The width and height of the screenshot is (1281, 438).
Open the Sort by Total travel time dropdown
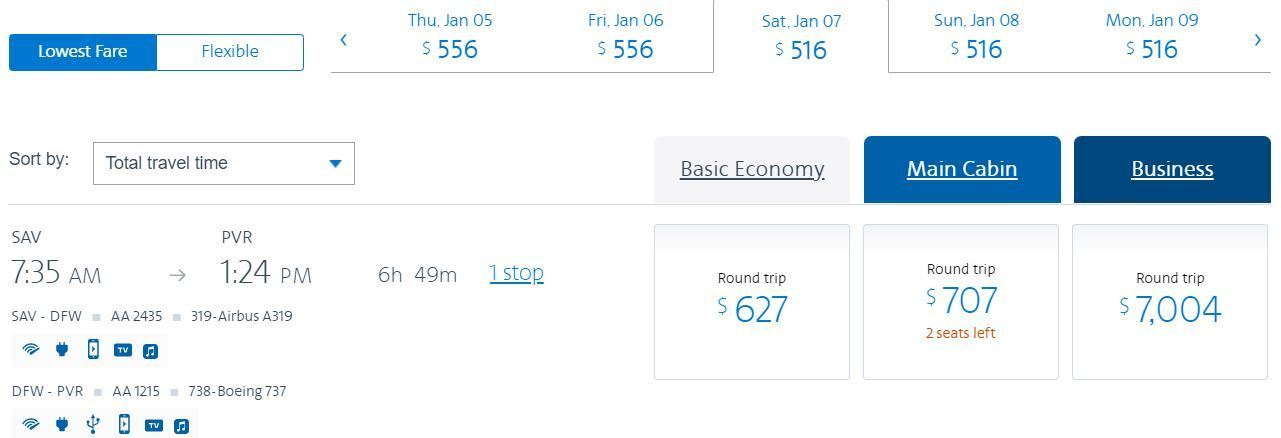224,163
